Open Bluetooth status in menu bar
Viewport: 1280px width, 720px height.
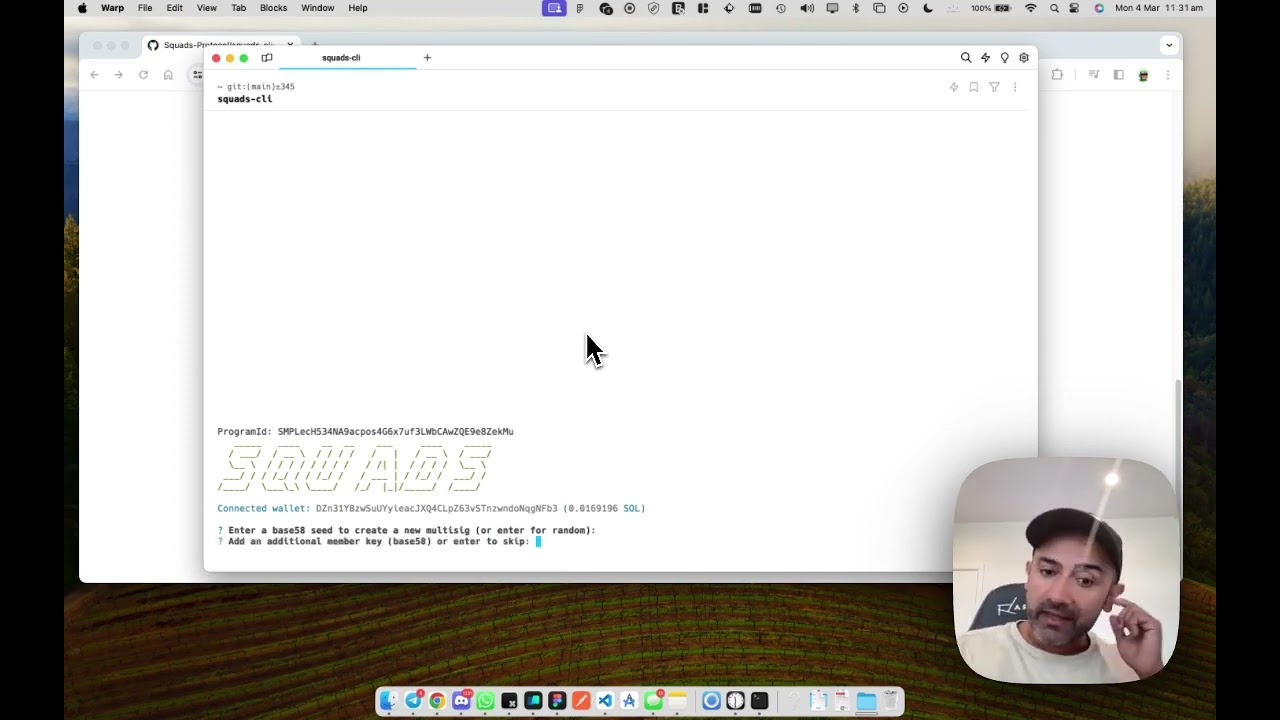tap(855, 8)
